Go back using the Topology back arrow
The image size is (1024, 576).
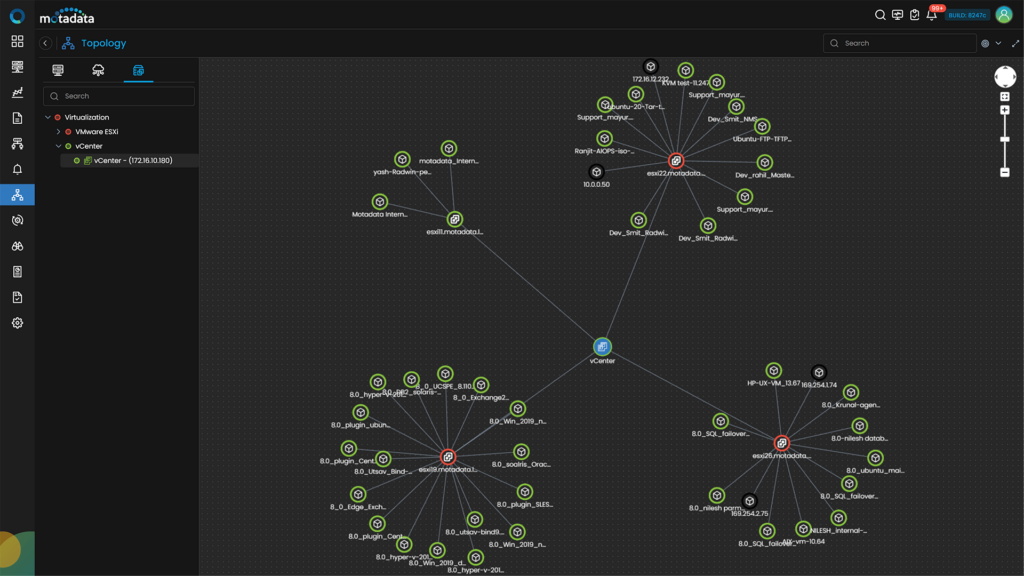tap(44, 43)
